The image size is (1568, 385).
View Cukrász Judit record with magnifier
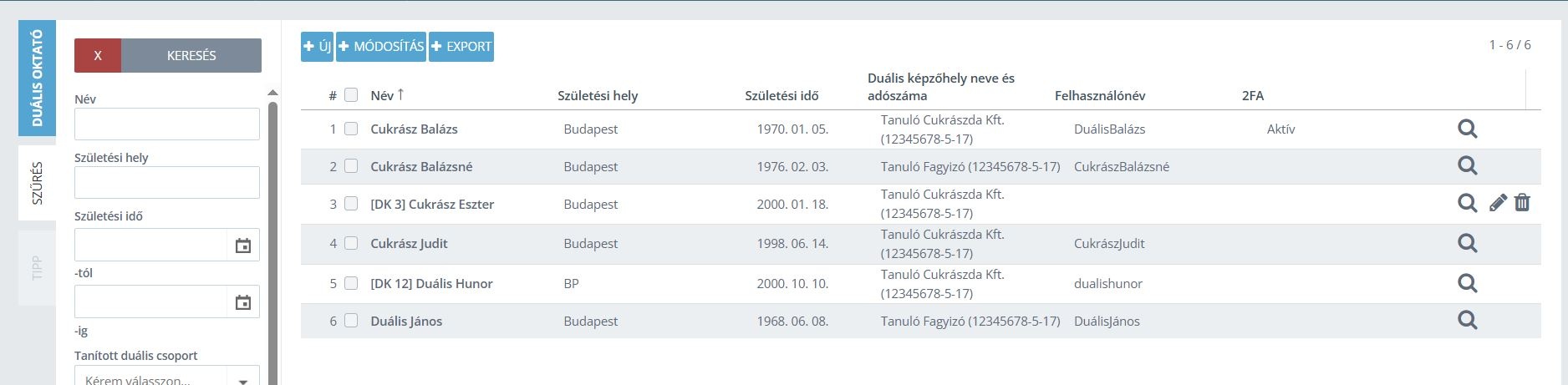coord(1467,243)
